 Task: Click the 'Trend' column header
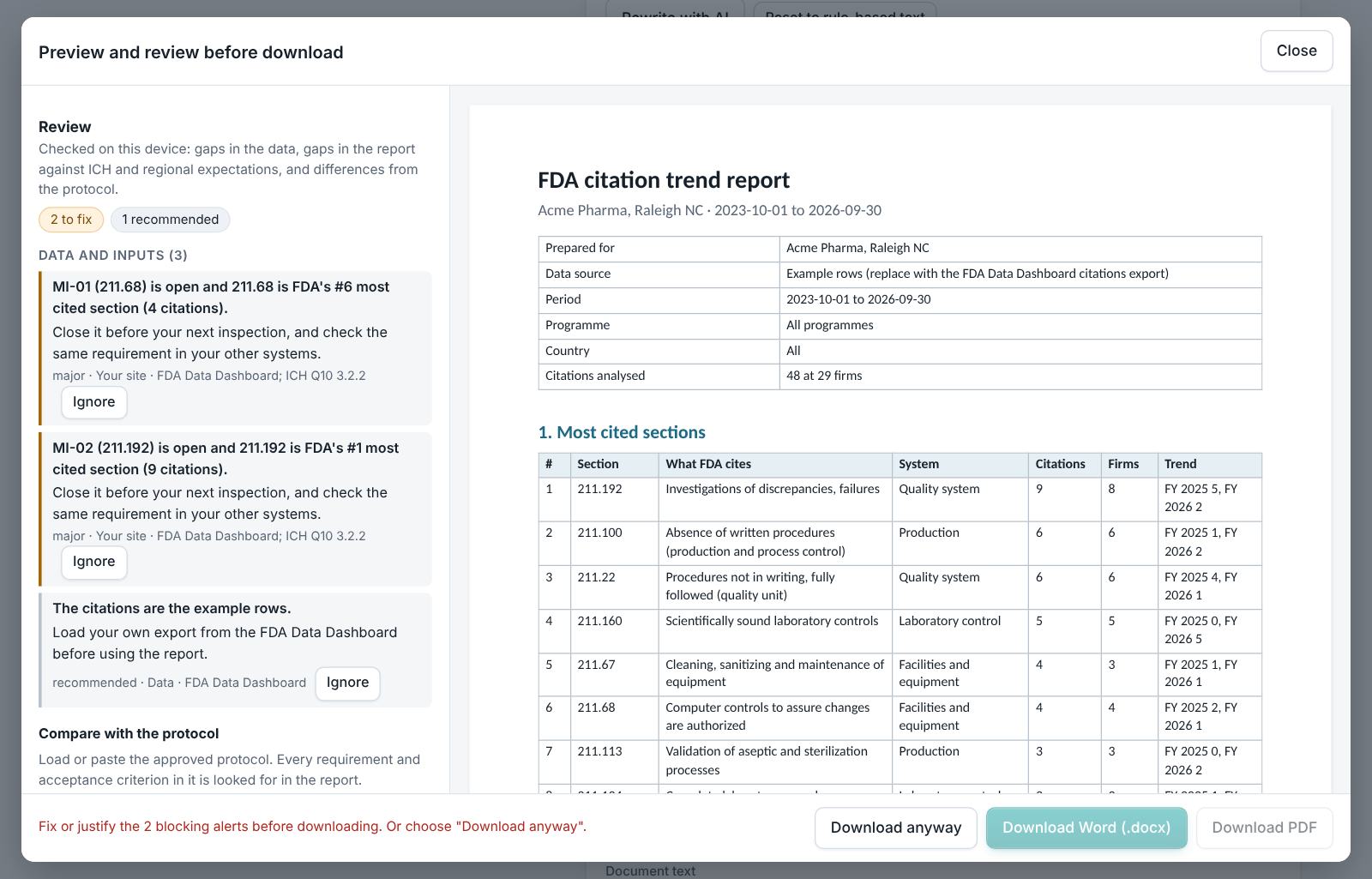1209,464
